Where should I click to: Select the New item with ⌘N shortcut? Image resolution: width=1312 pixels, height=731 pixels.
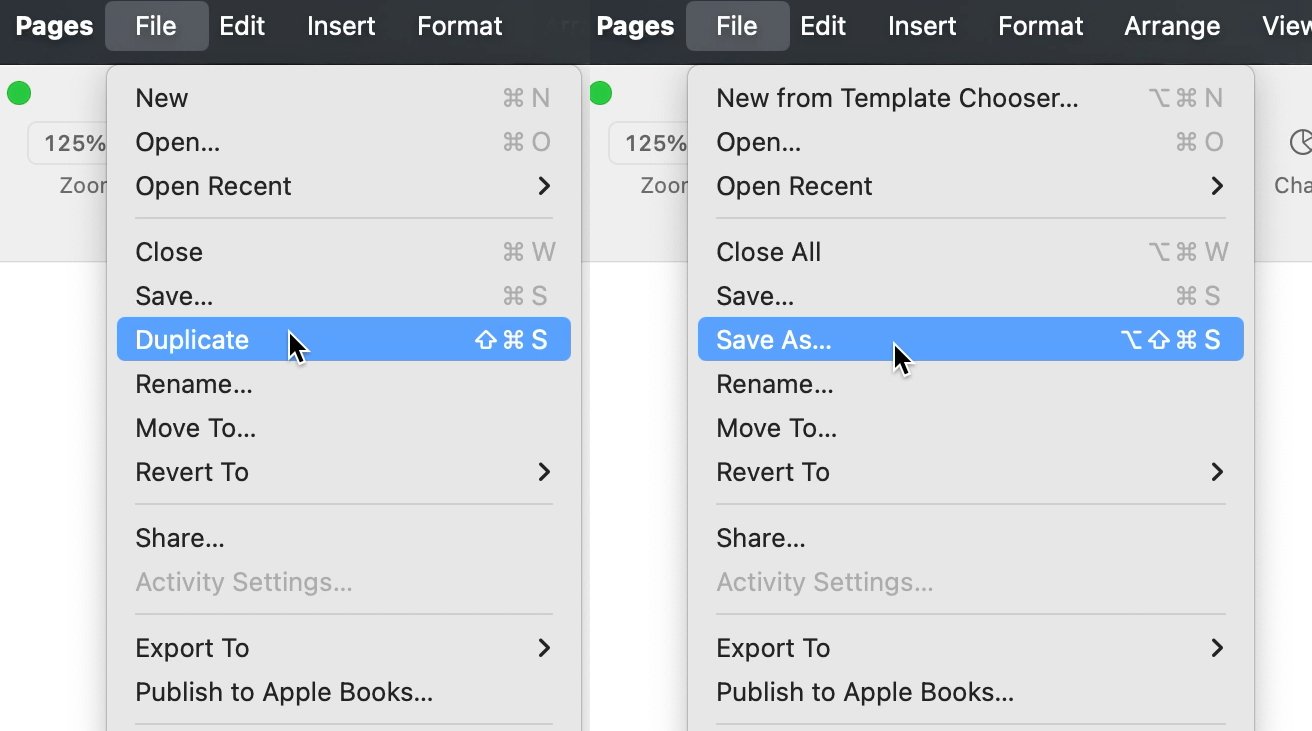click(x=344, y=98)
